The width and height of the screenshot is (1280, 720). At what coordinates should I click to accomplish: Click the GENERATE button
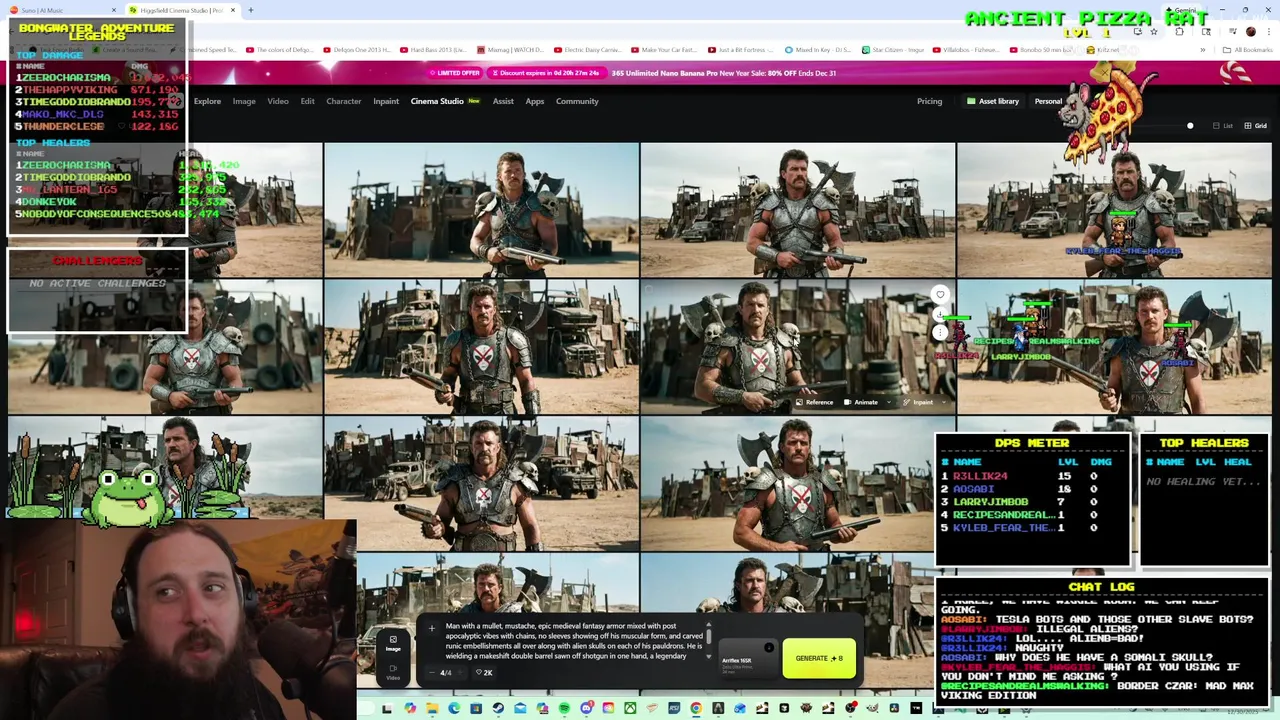point(819,658)
